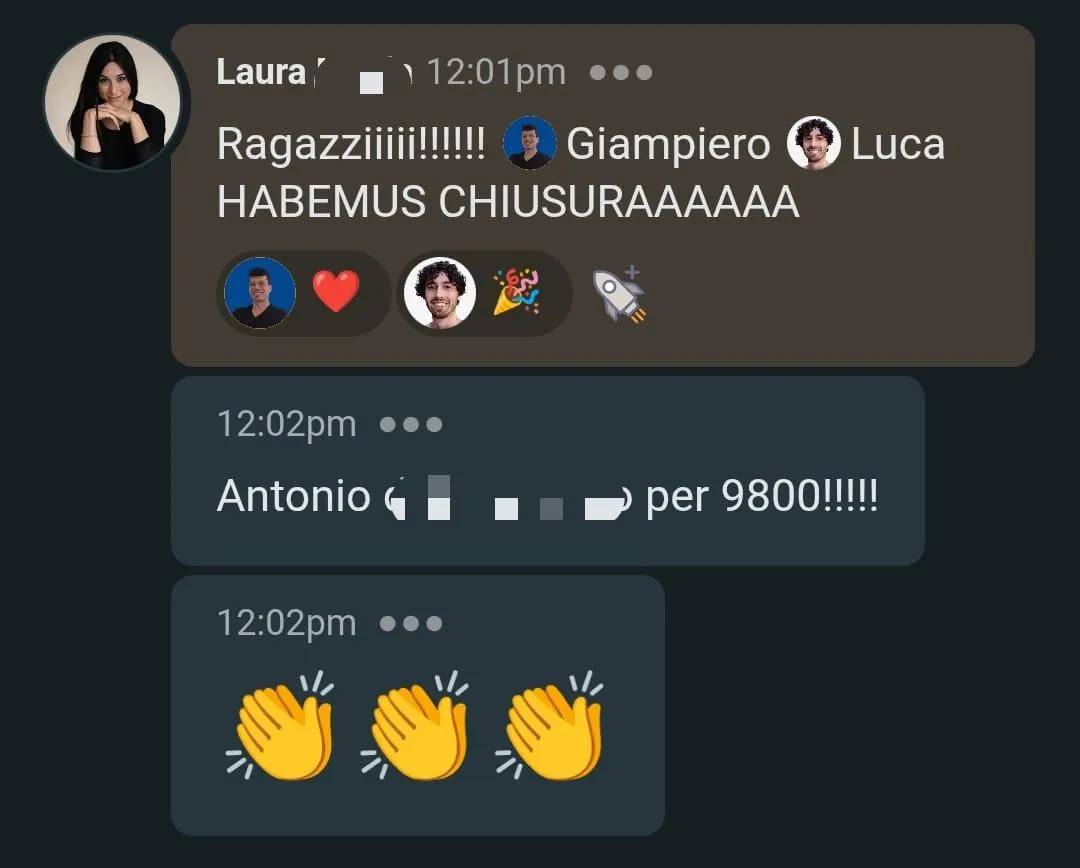Add a reaction with rocket plus icon
The height and width of the screenshot is (868, 1080).
pyautogui.click(x=619, y=295)
